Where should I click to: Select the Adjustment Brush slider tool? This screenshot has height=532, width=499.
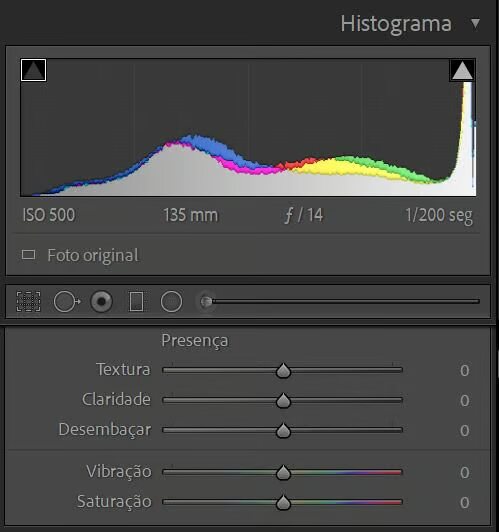[338, 301]
